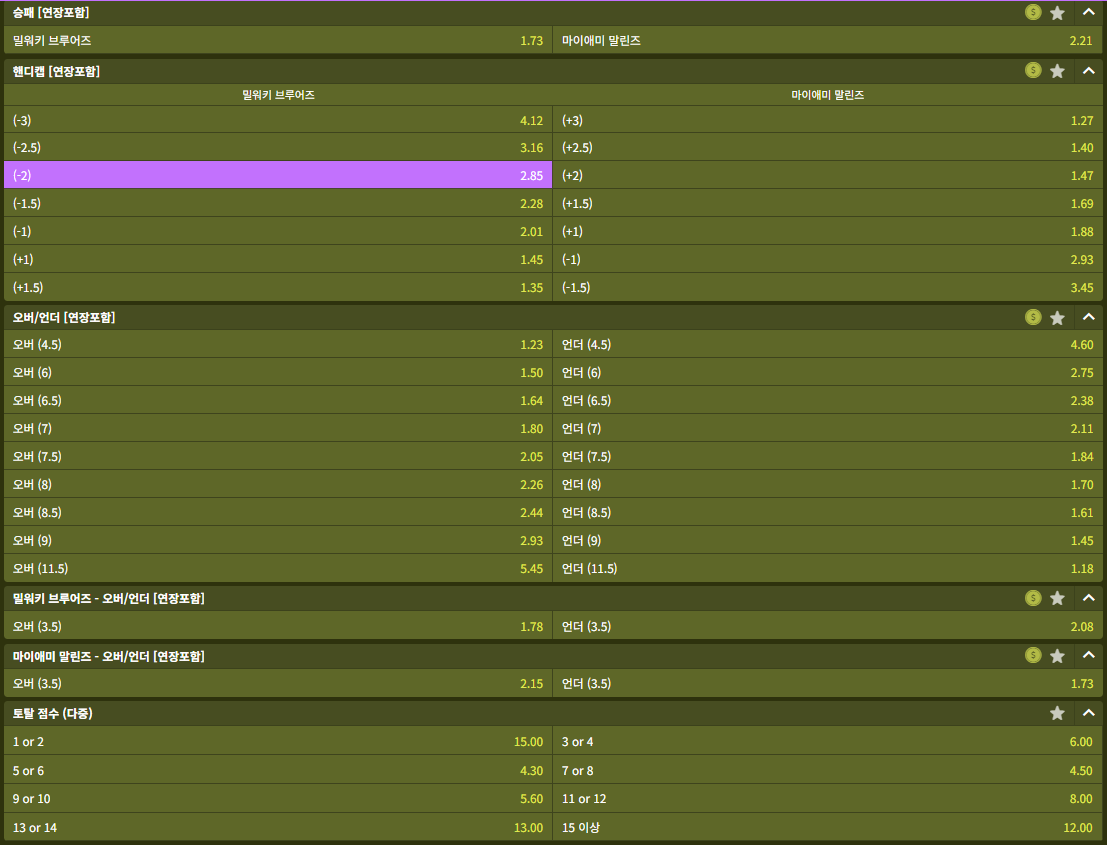Screen dimensions: 1107x845
Task: Select 밀워키 handicap (-1) at 2.01
Action: click(x=278, y=232)
